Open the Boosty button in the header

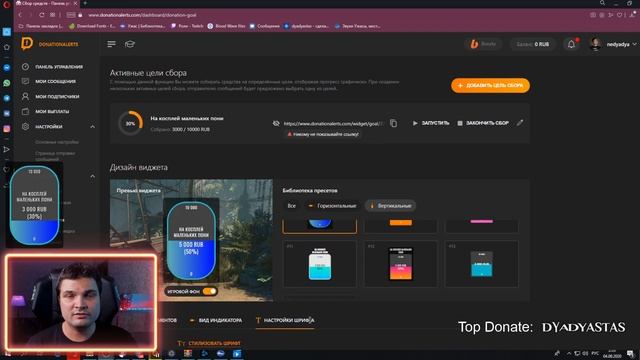click(x=483, y=44)
